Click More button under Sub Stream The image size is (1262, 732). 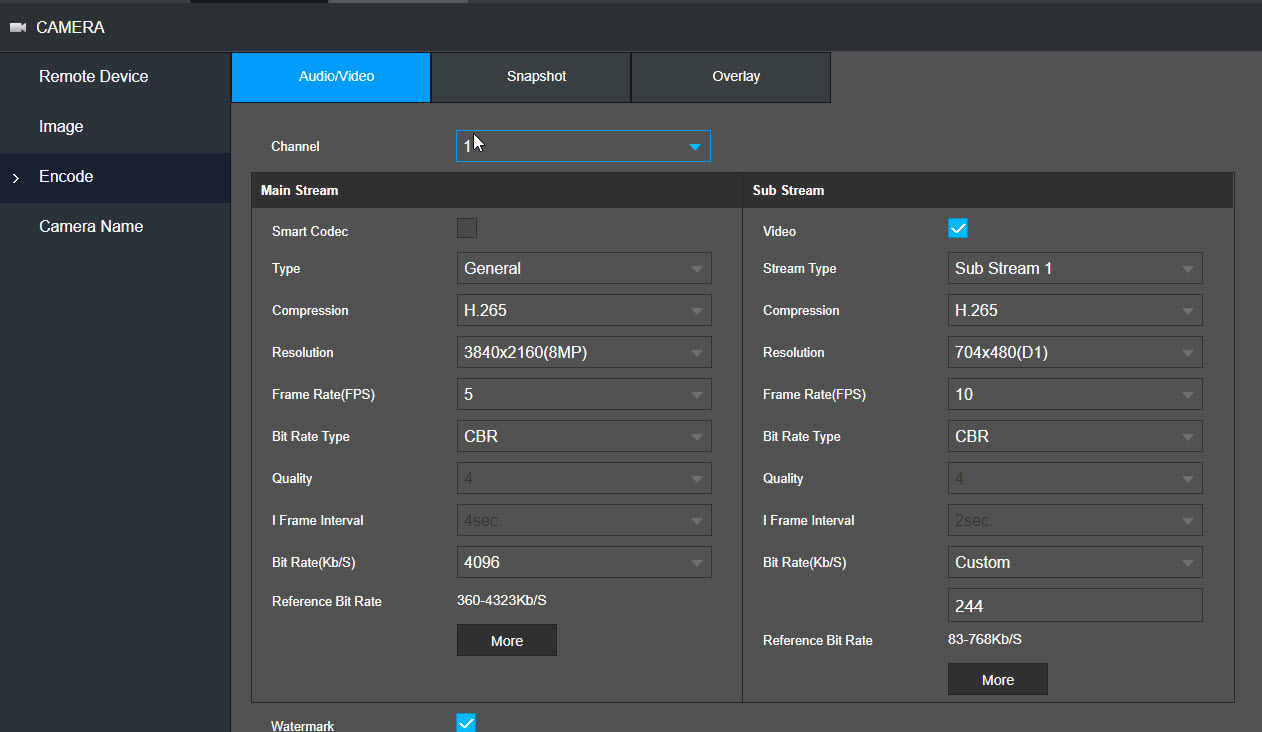tap(998, 679)
